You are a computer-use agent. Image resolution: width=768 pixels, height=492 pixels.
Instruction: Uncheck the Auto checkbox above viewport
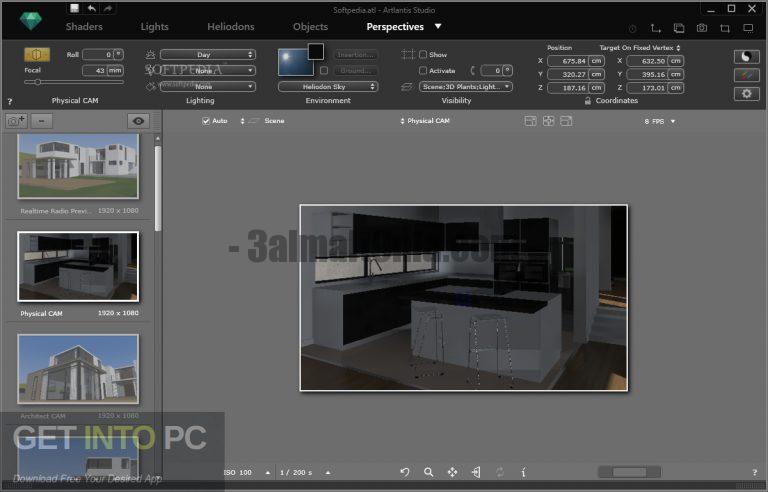pyautogui.click(x=206, y=121)
